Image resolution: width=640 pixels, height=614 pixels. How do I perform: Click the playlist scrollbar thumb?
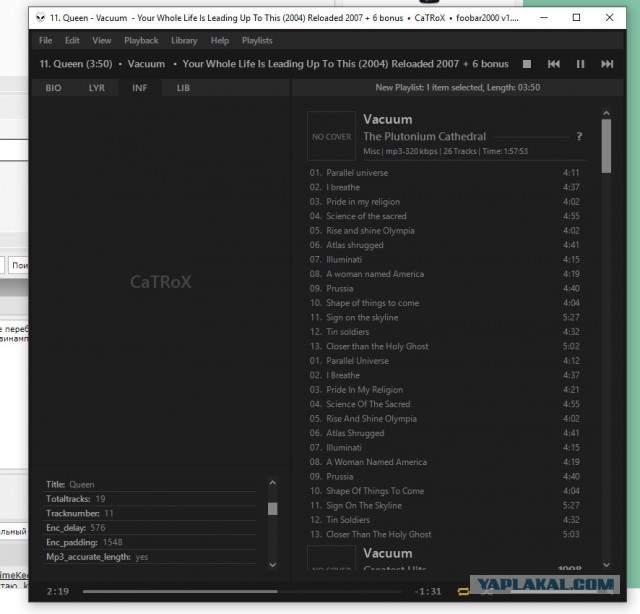tap(606, 146)
